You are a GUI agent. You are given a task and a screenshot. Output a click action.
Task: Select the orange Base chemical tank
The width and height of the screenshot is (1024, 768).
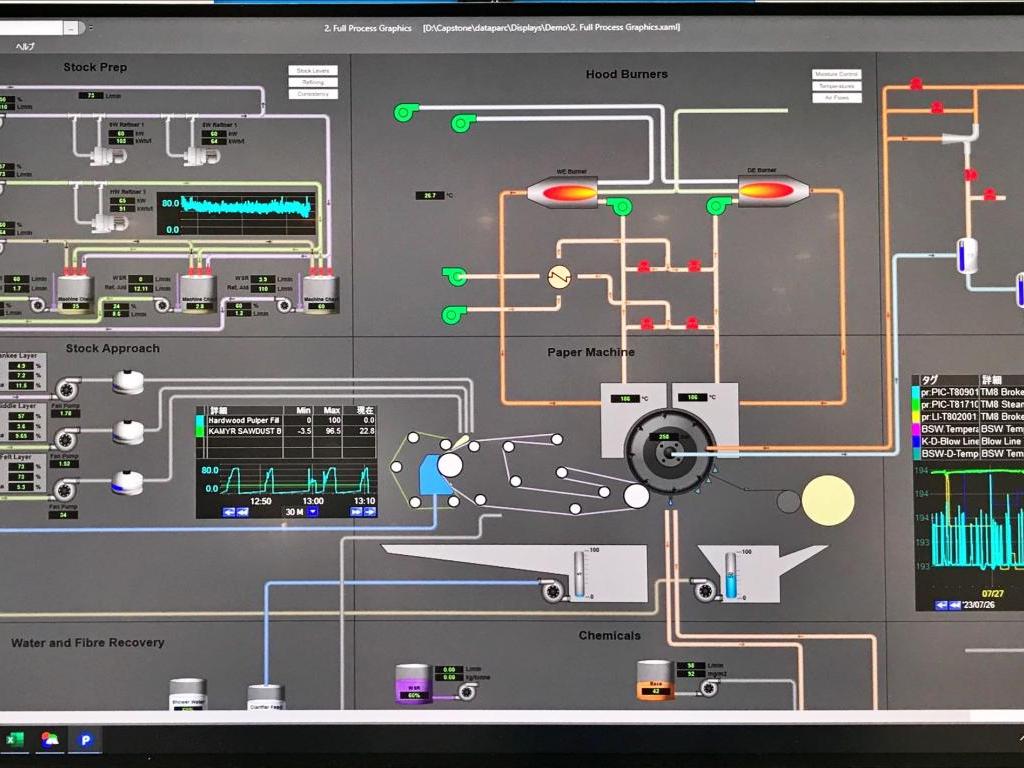(x=656, y=680)
